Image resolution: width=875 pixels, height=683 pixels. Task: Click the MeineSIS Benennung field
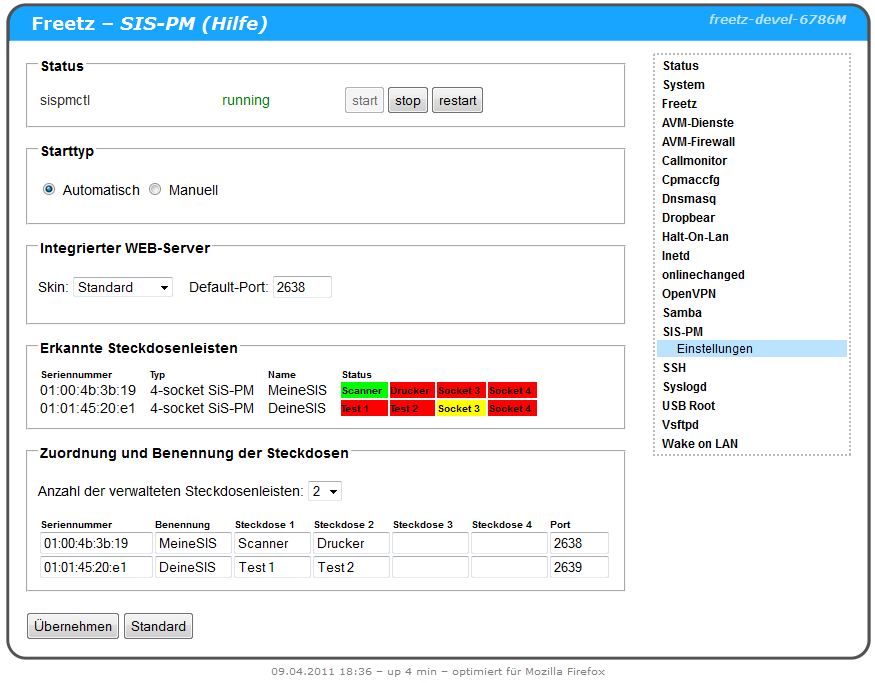pyautogui.click(x=192, y=543)
